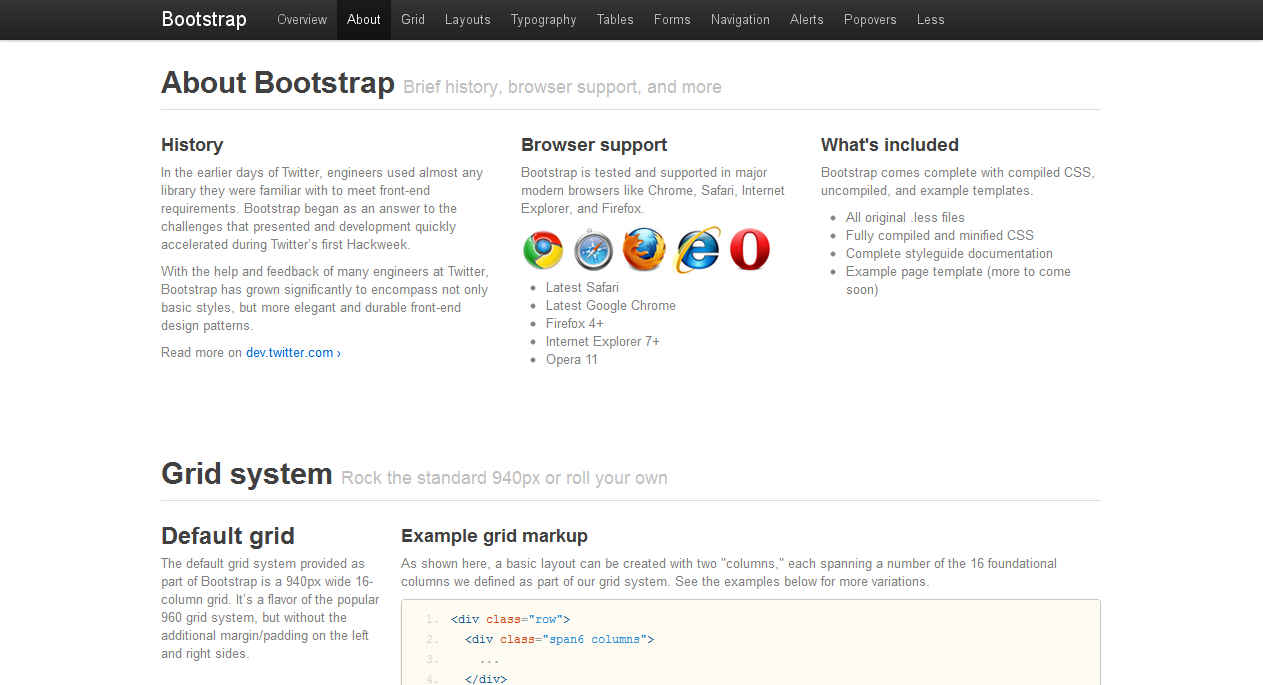Click code line with span6 columns
This screenshot has width=1263, height=685.
coord(559,639)
